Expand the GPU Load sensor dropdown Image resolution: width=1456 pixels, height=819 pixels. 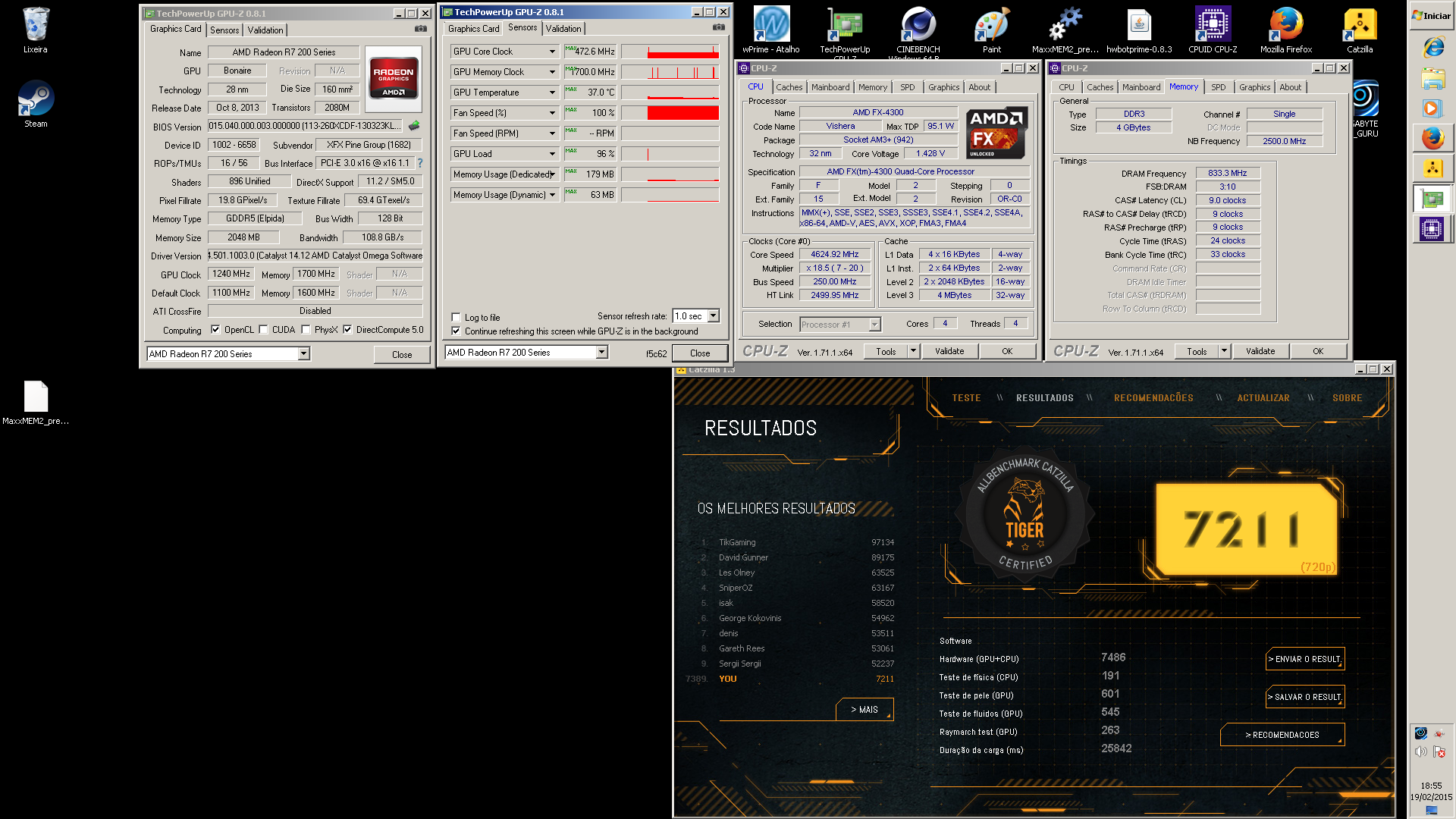tap(552, 154)
